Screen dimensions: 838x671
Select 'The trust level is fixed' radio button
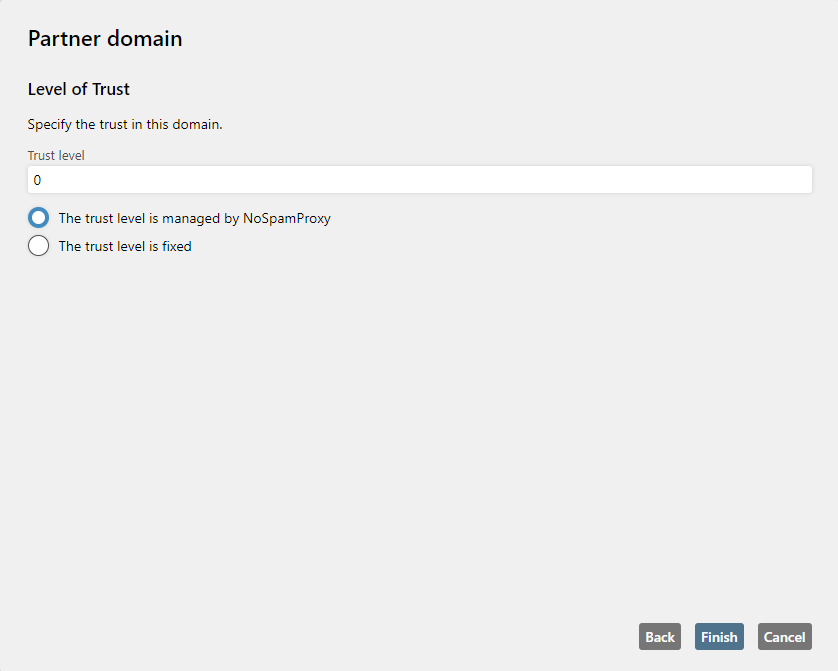click(38, 246)
